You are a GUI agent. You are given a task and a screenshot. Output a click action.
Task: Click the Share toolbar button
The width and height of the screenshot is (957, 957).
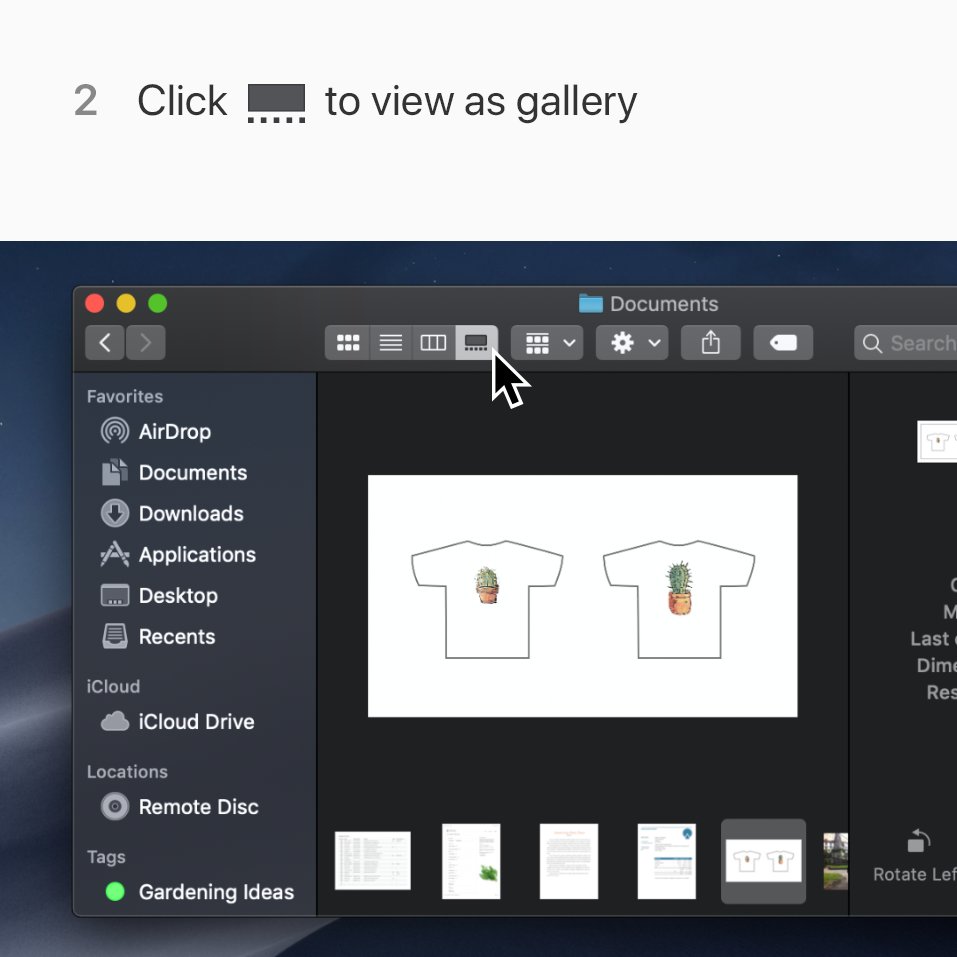click(x=710, y=342)
